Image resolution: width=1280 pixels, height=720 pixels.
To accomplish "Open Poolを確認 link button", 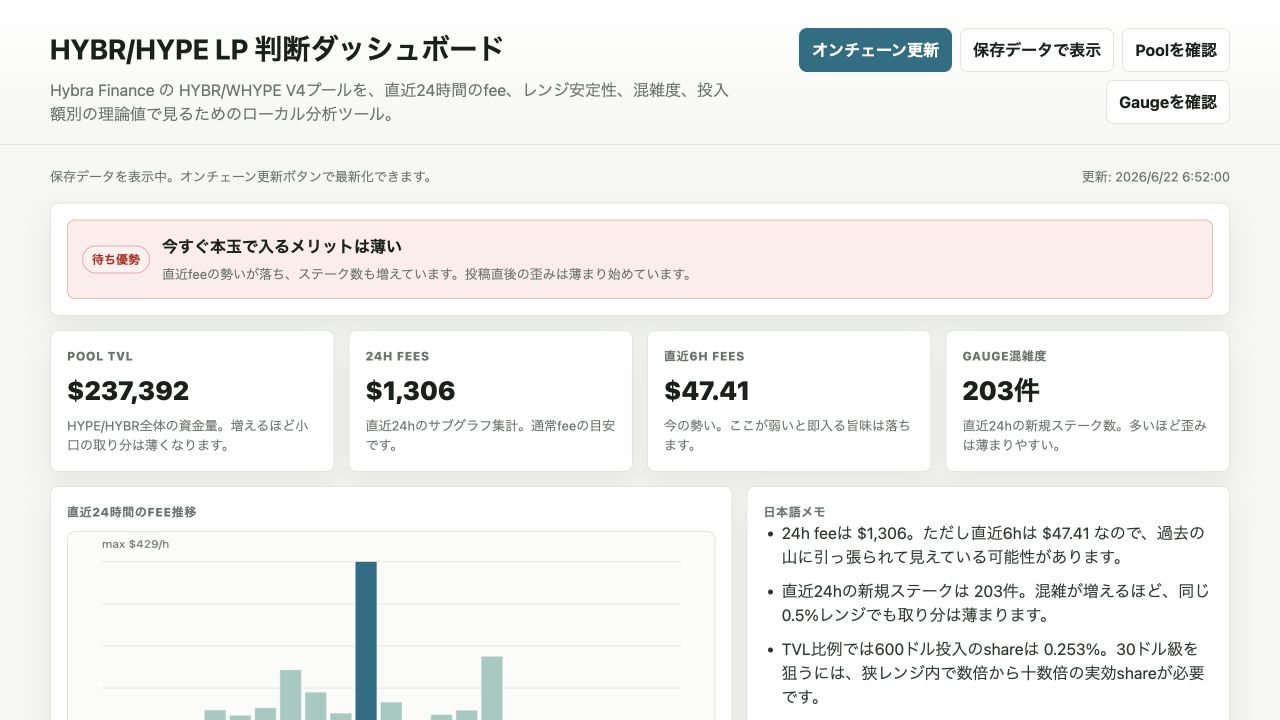I will click(x=1176, y=50).
